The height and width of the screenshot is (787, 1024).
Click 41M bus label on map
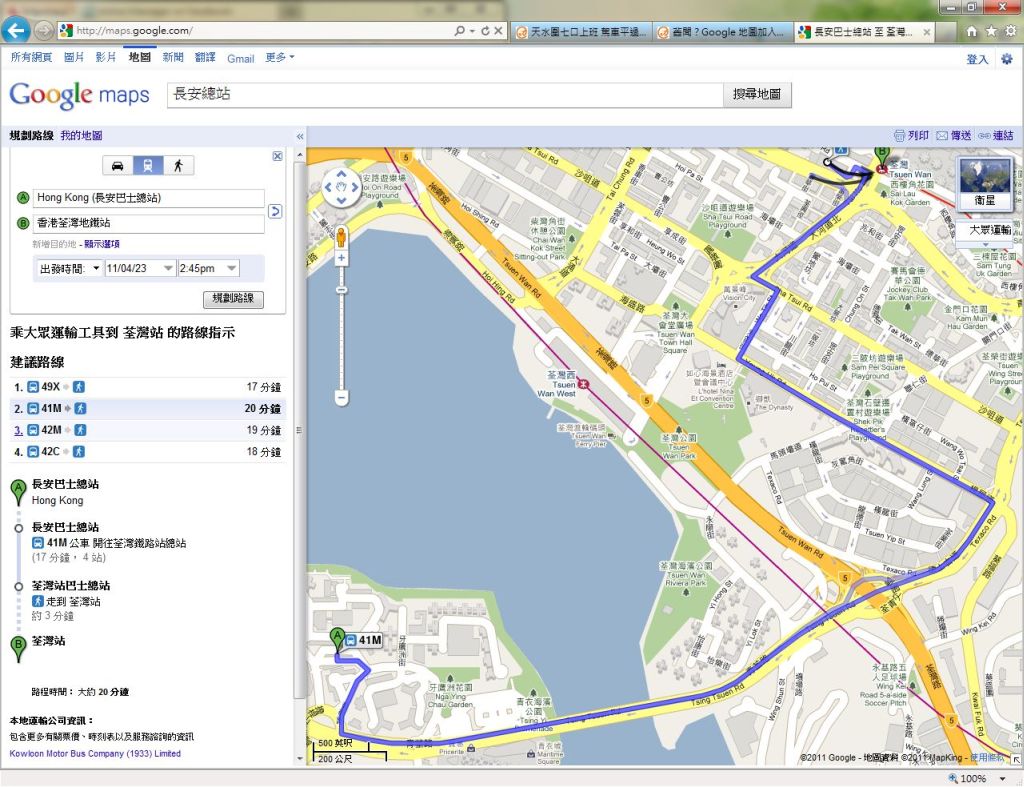[363, 640]
